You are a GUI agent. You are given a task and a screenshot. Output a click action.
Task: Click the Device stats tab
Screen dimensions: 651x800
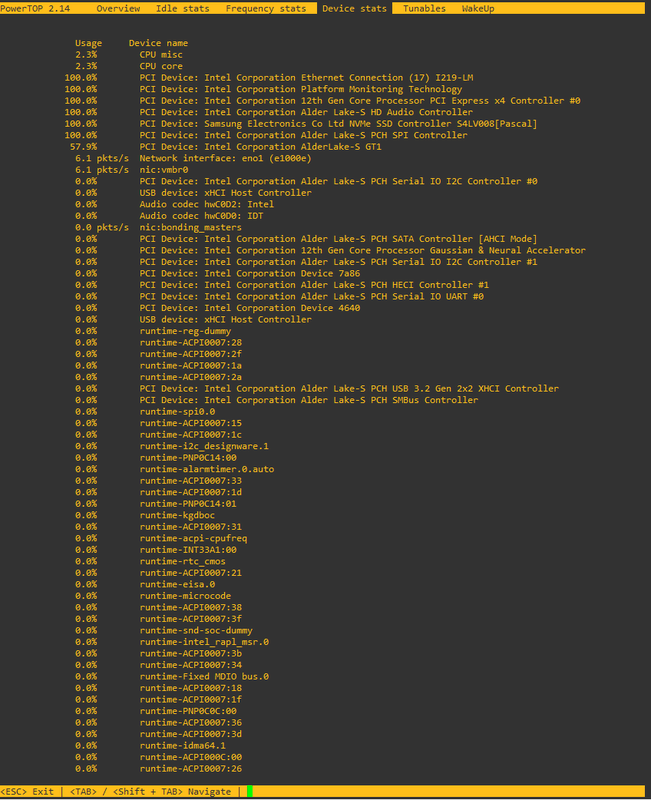click(355, 8)
